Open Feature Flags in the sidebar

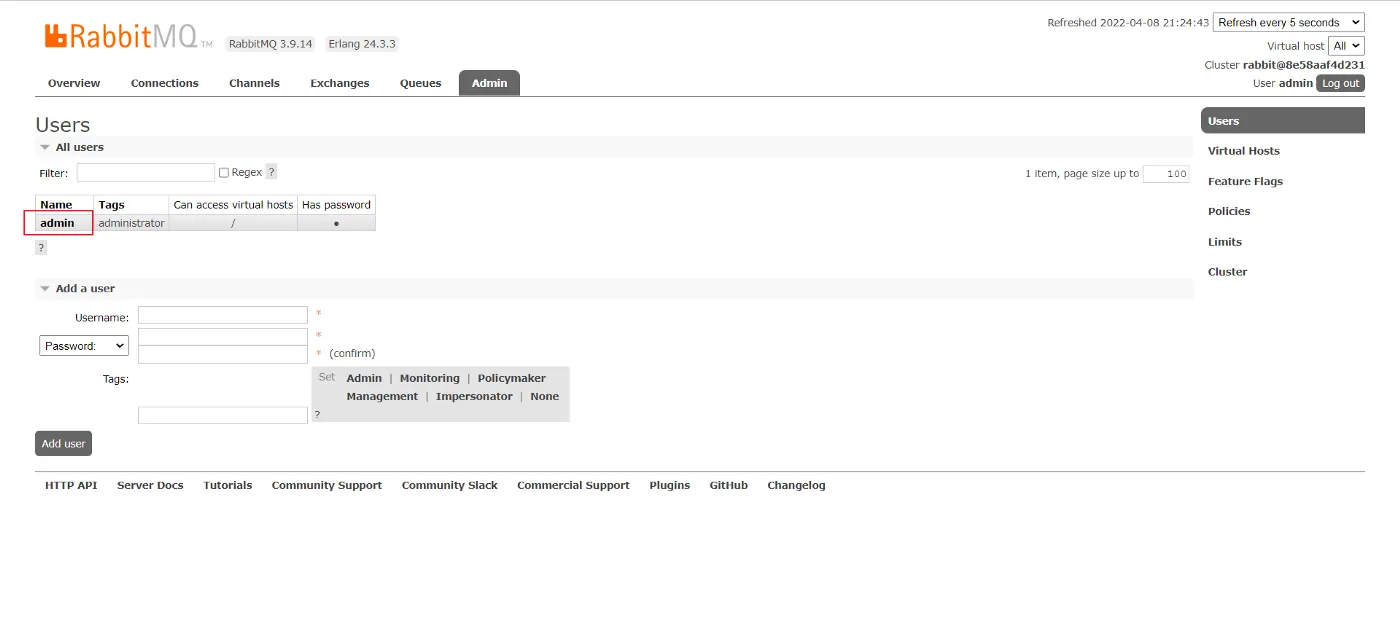pos(1245,181)
